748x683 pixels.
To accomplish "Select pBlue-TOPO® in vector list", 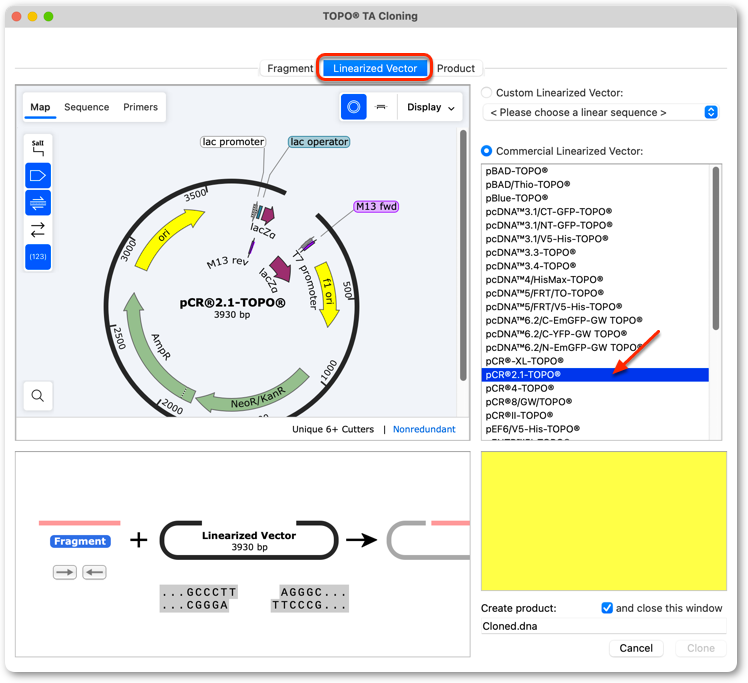I will (x=595, y=198).
